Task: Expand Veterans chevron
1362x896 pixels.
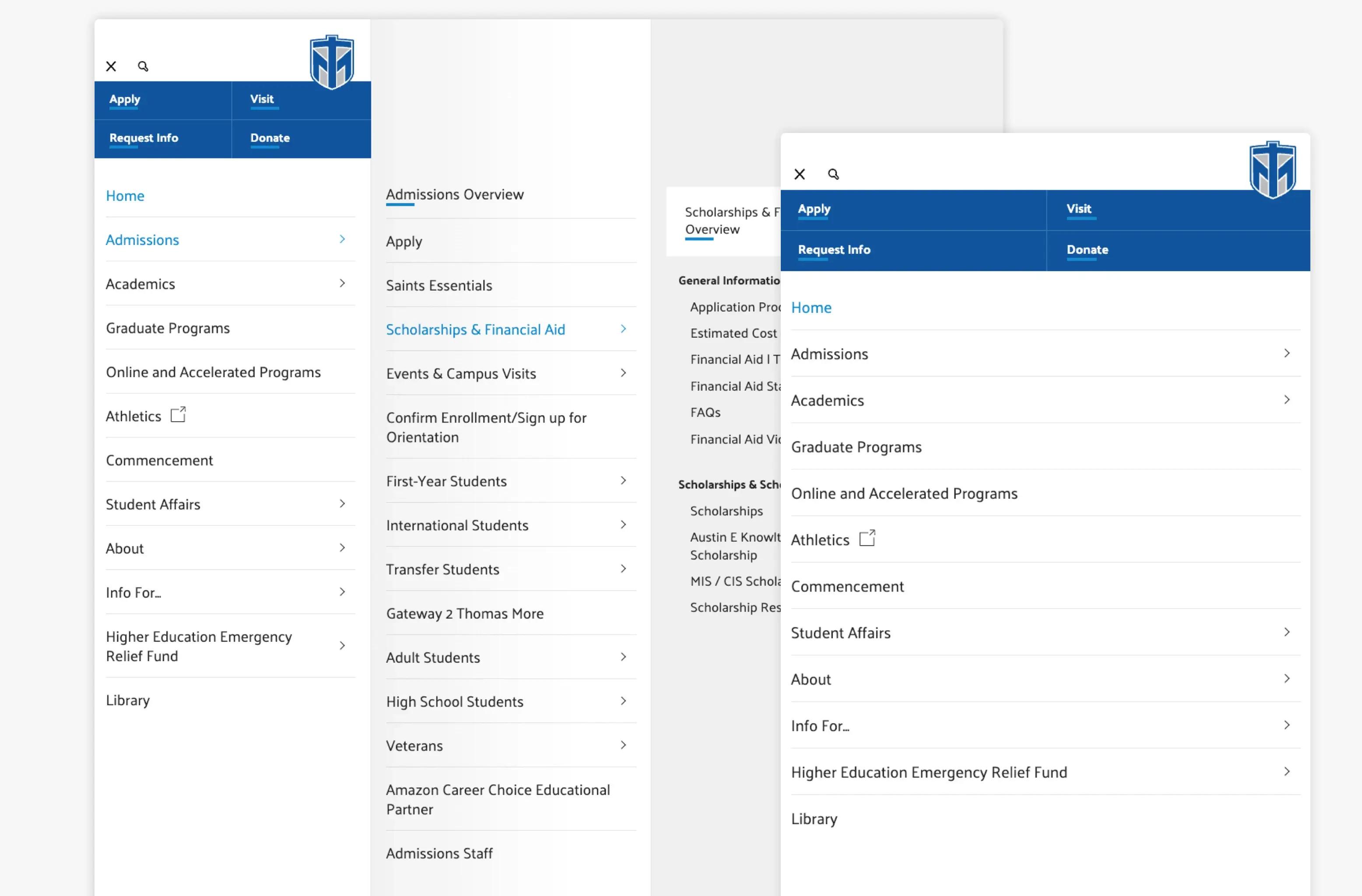Action: pyautogui.click(x=623, y=744)
